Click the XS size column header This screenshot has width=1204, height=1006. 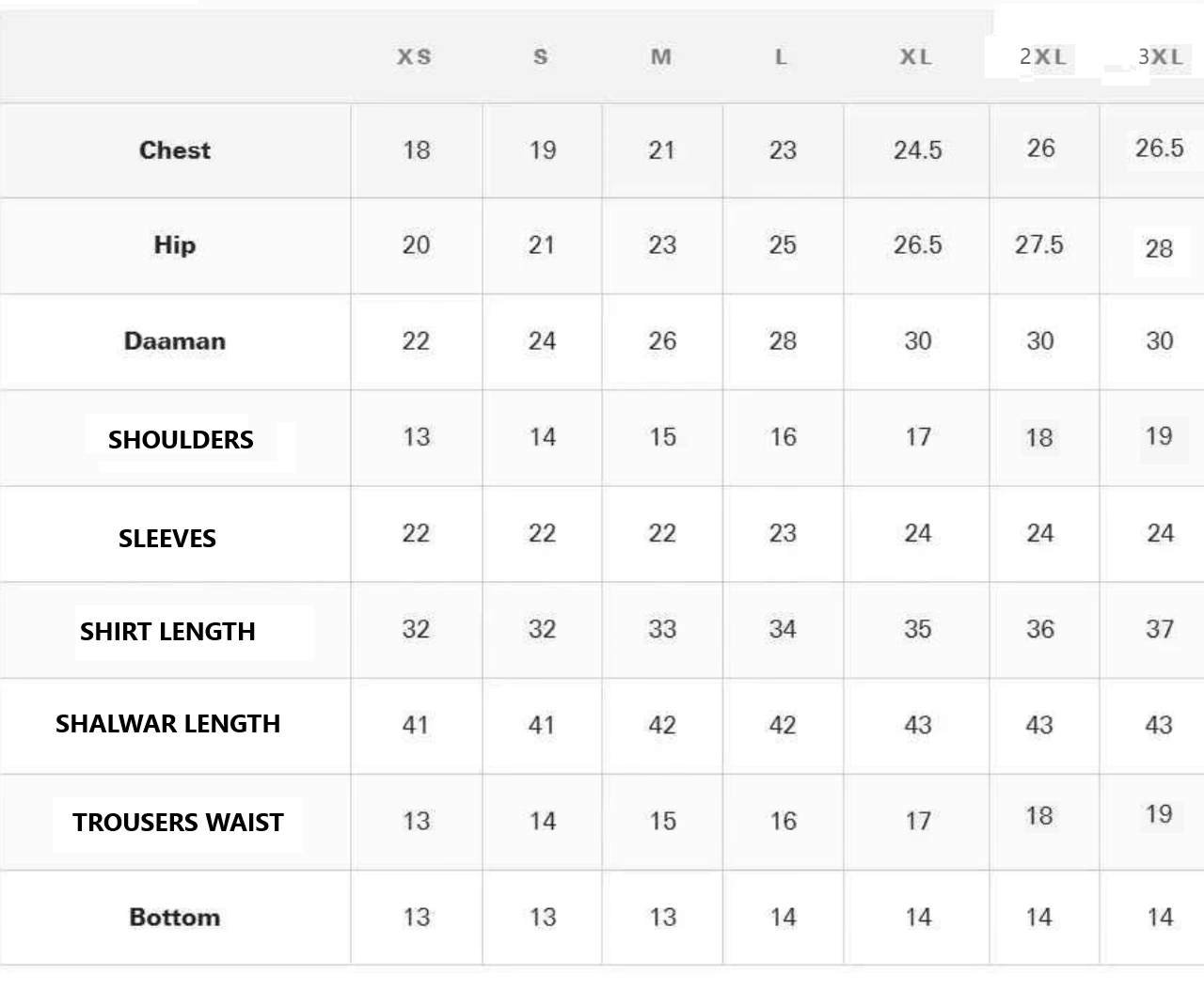(x=414, y=57)
